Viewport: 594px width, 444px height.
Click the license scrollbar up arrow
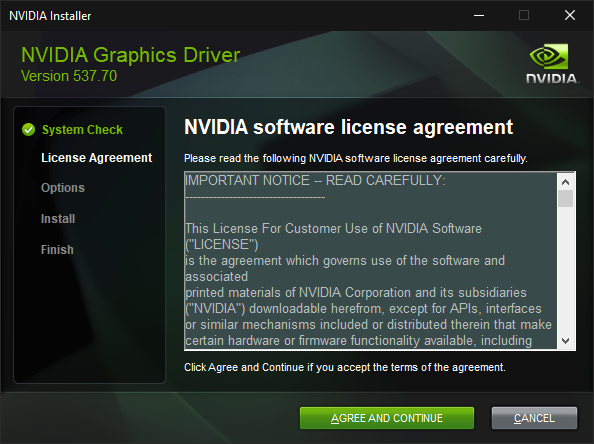point(565,182)
